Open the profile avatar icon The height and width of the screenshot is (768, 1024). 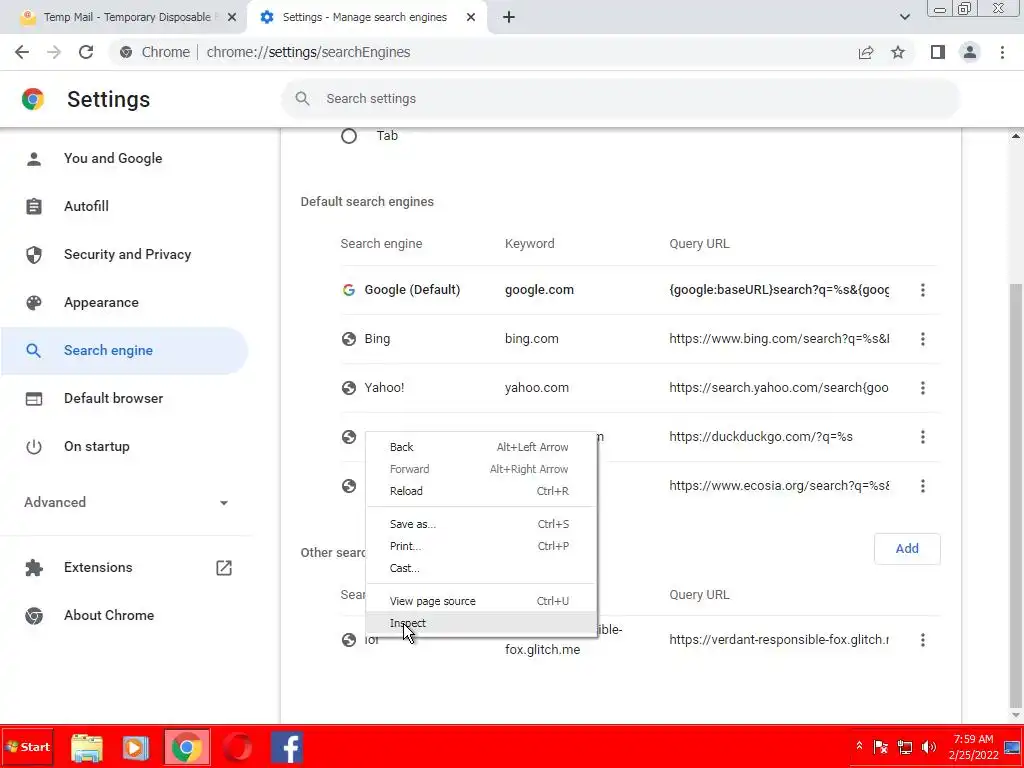[970, 52]
